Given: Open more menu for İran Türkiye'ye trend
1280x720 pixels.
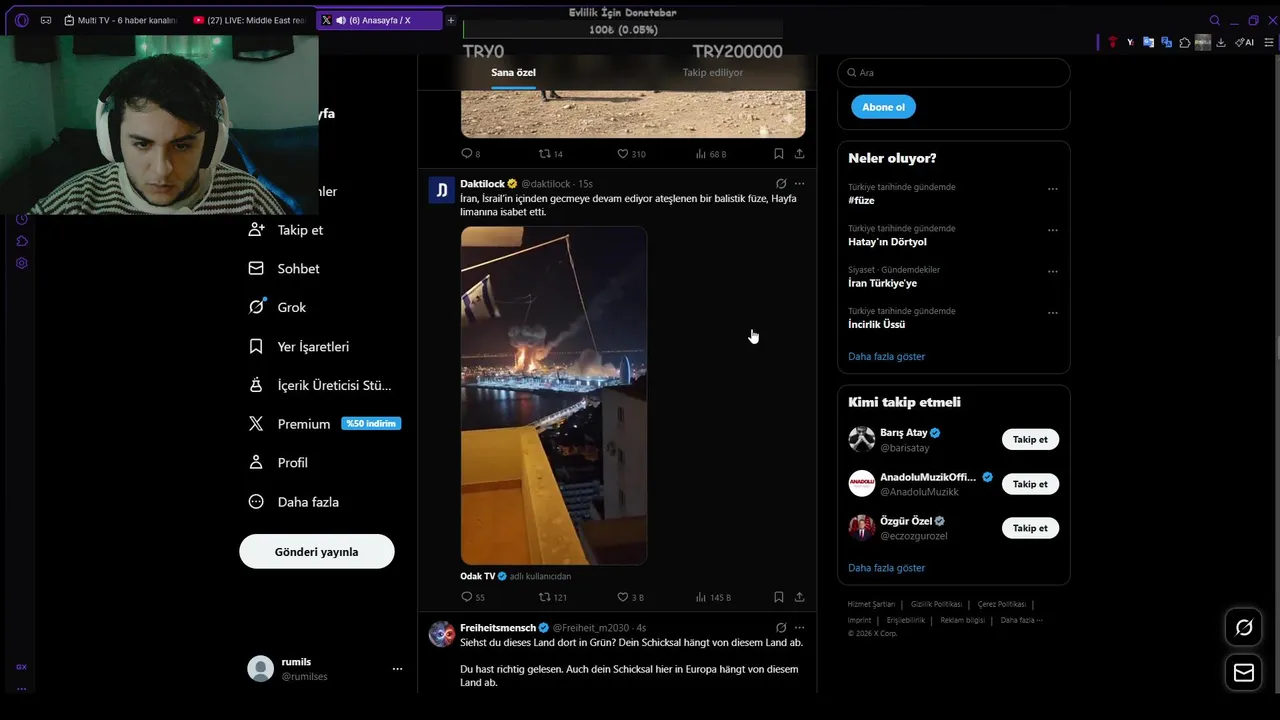Looking at the screenshot, I should pyautogui.click(x=1052, y=271).
